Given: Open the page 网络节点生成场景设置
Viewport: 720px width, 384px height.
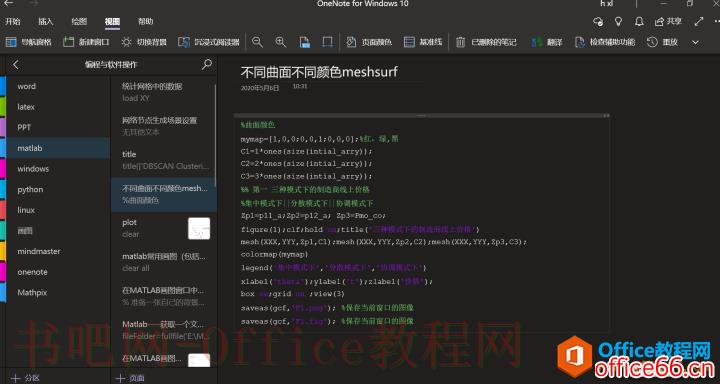Looking at the screenshot, I should (163, 126).
